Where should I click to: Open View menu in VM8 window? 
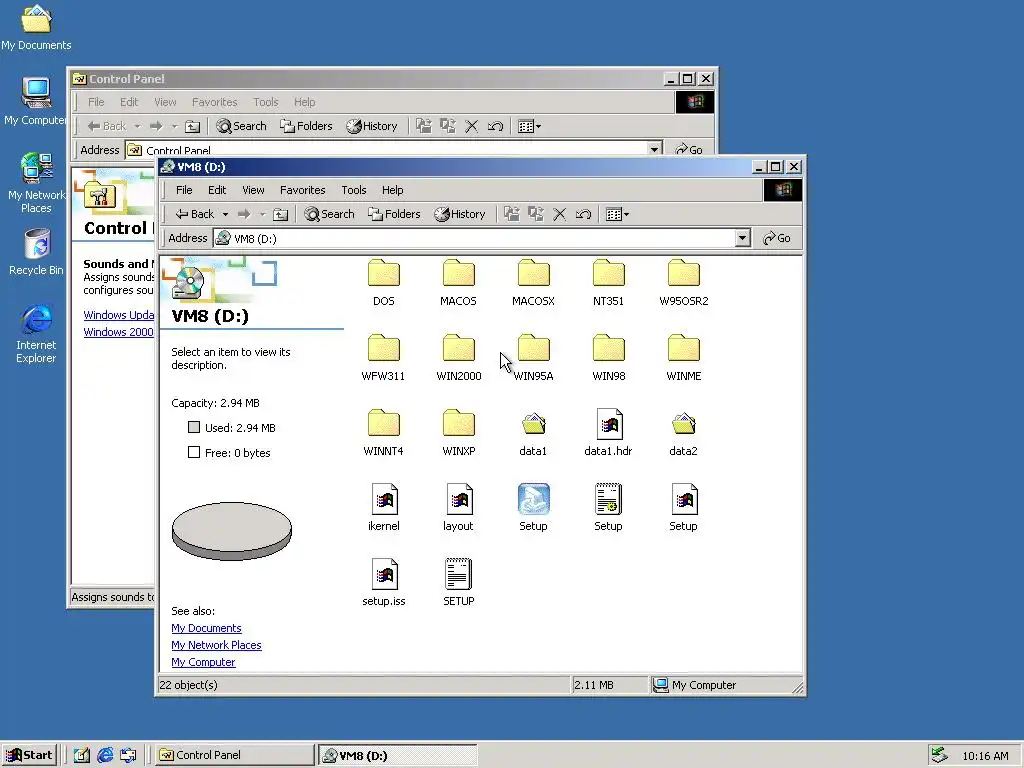tap(253, 190)
